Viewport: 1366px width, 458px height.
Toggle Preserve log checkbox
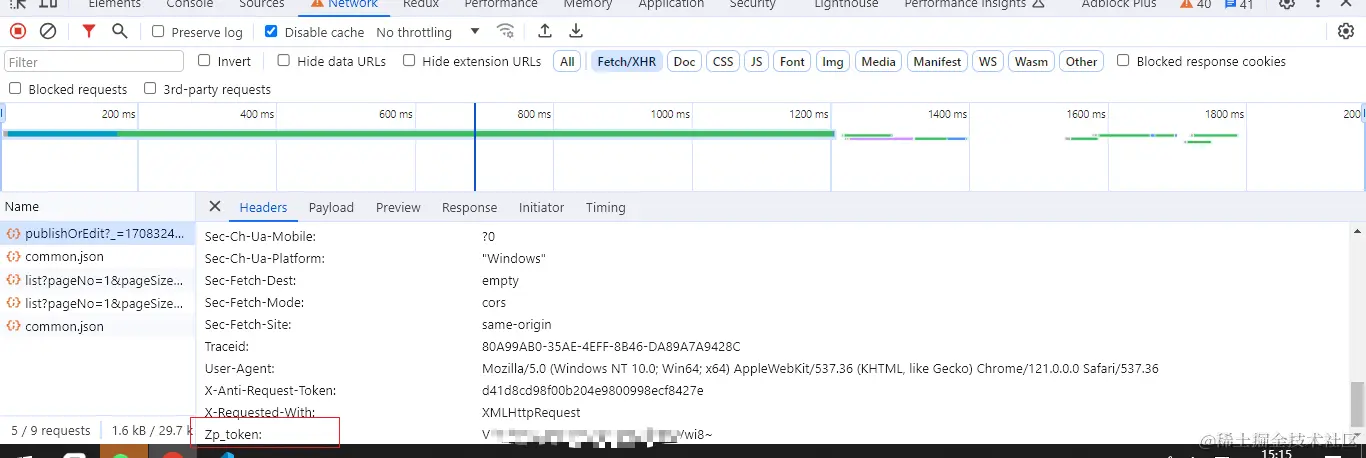coord(158,32)
